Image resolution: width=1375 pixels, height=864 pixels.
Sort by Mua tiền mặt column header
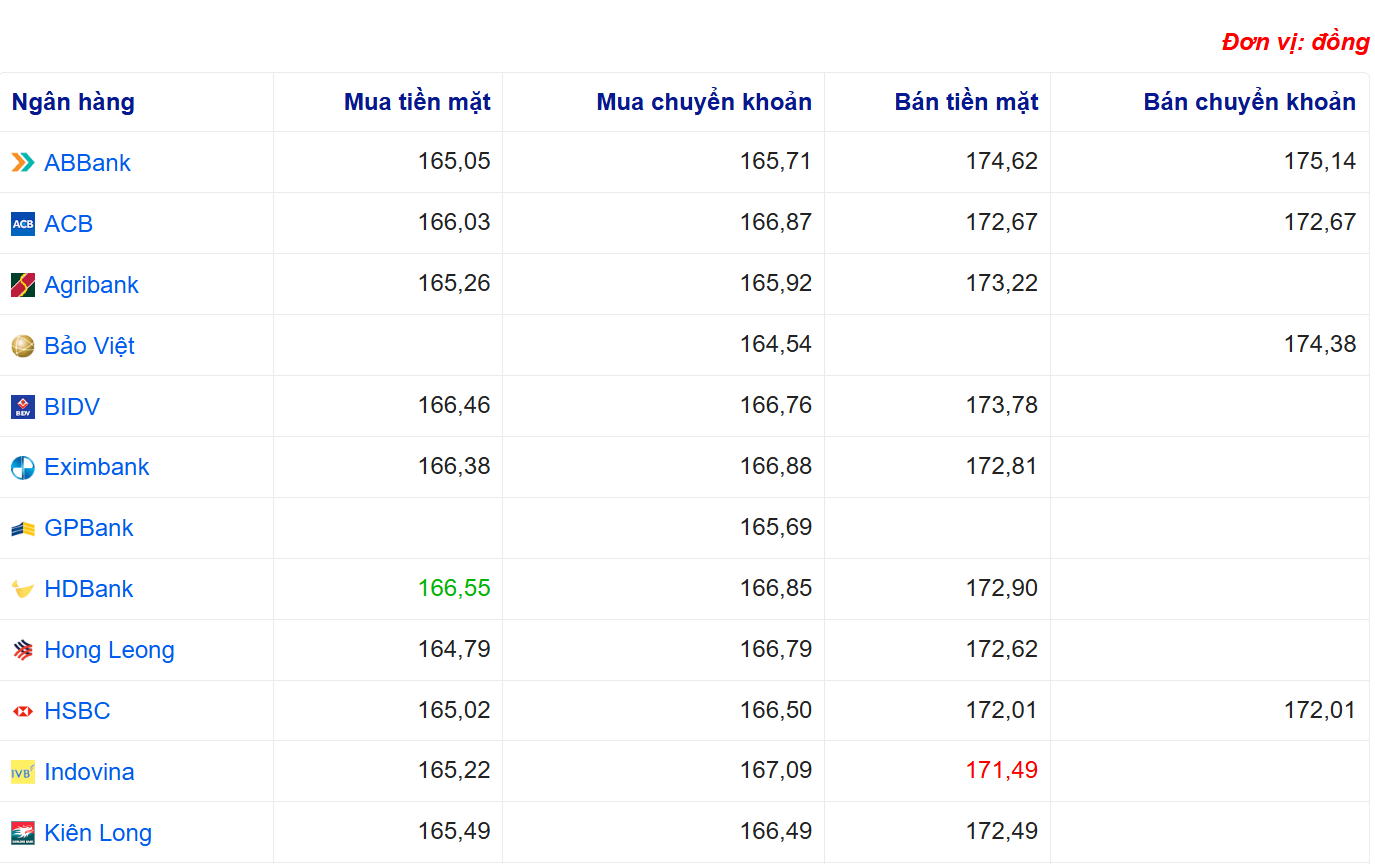[x=417, y=102]
